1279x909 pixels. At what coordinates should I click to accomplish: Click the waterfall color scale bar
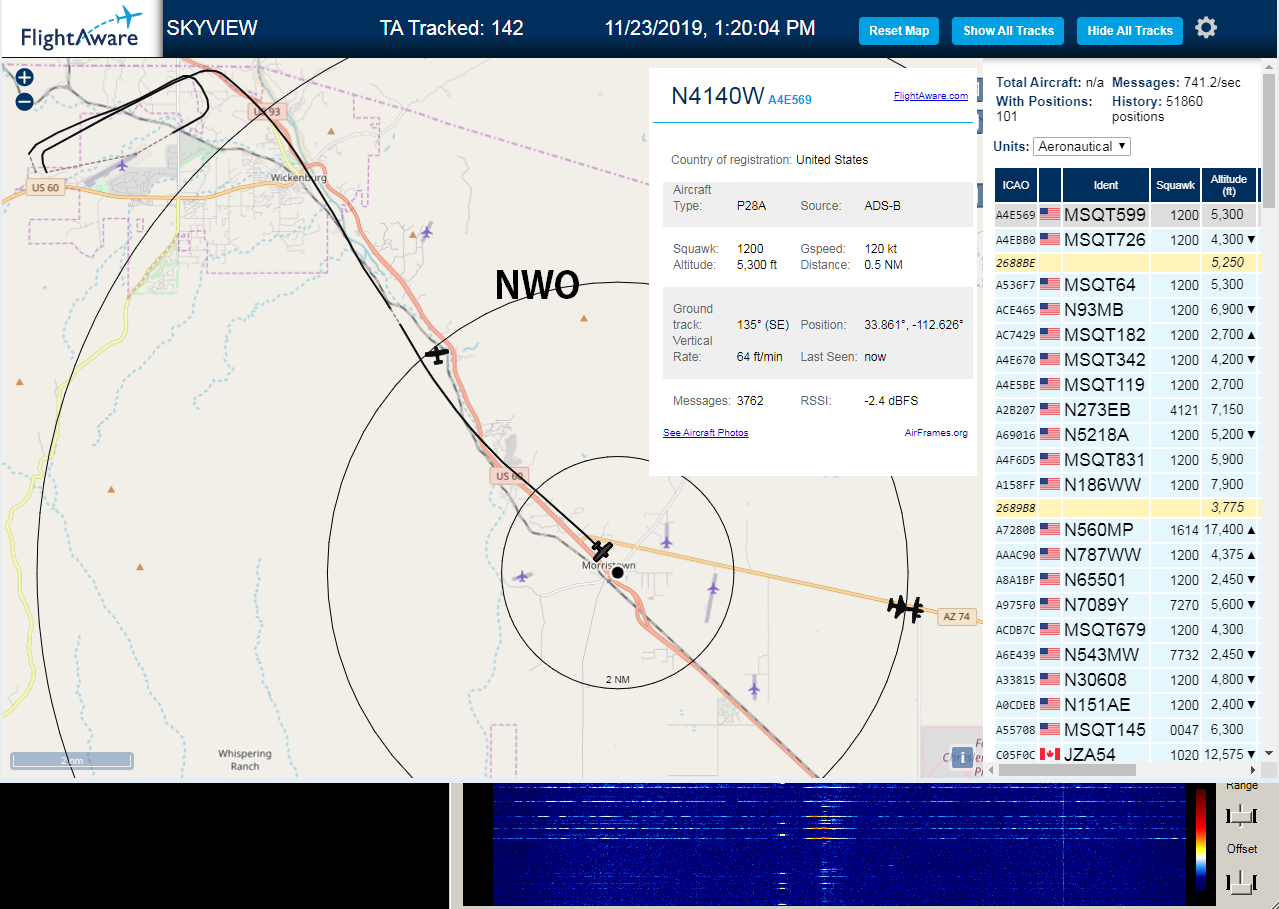pos(1201,839)
